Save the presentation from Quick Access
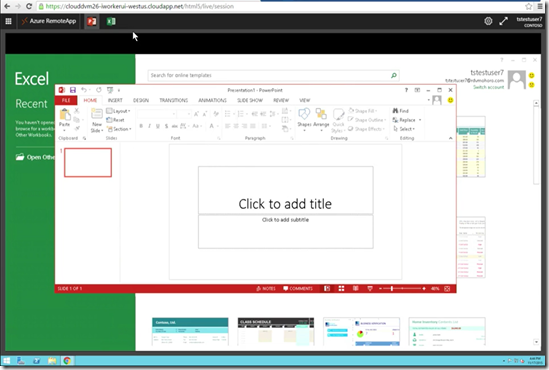Viewport: 549px width, 370px height. tap(73, 90)
